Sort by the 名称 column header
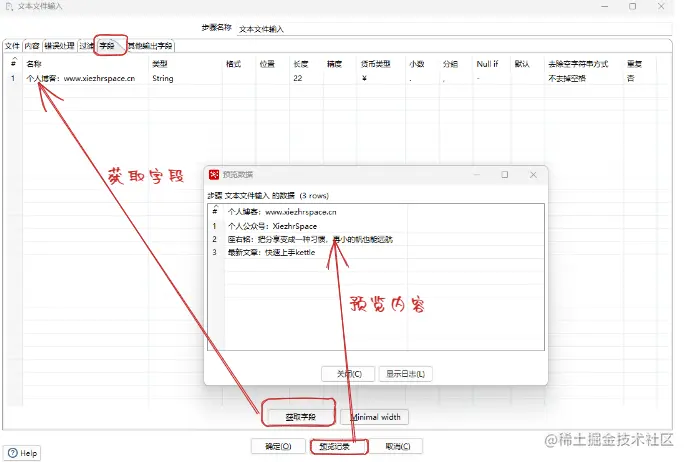Image resolution: width=688 pixels, height=462 pixels. pyautogui.click(x=86, y=64)
